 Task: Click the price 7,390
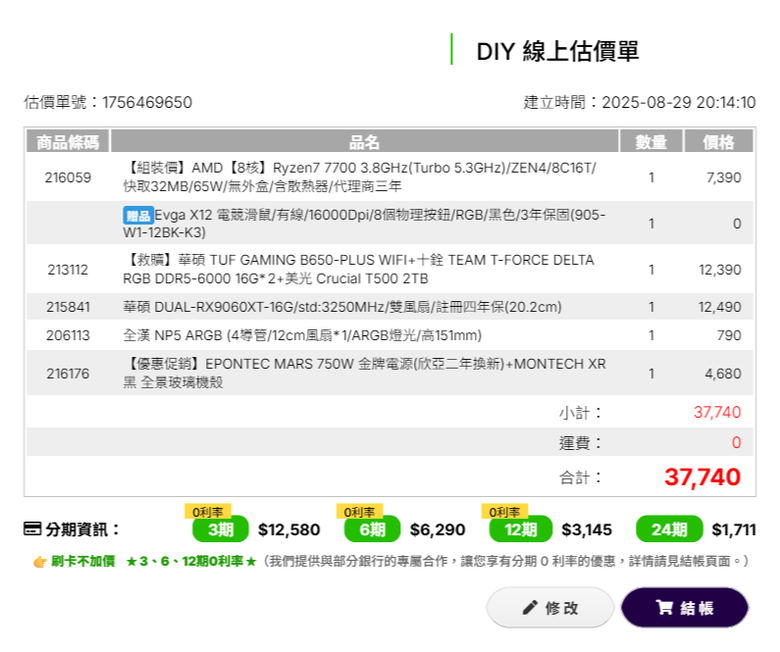[x=724, y=178]
